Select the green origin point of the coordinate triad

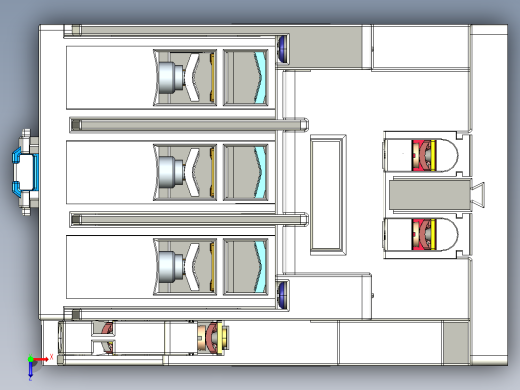[31, 359]
